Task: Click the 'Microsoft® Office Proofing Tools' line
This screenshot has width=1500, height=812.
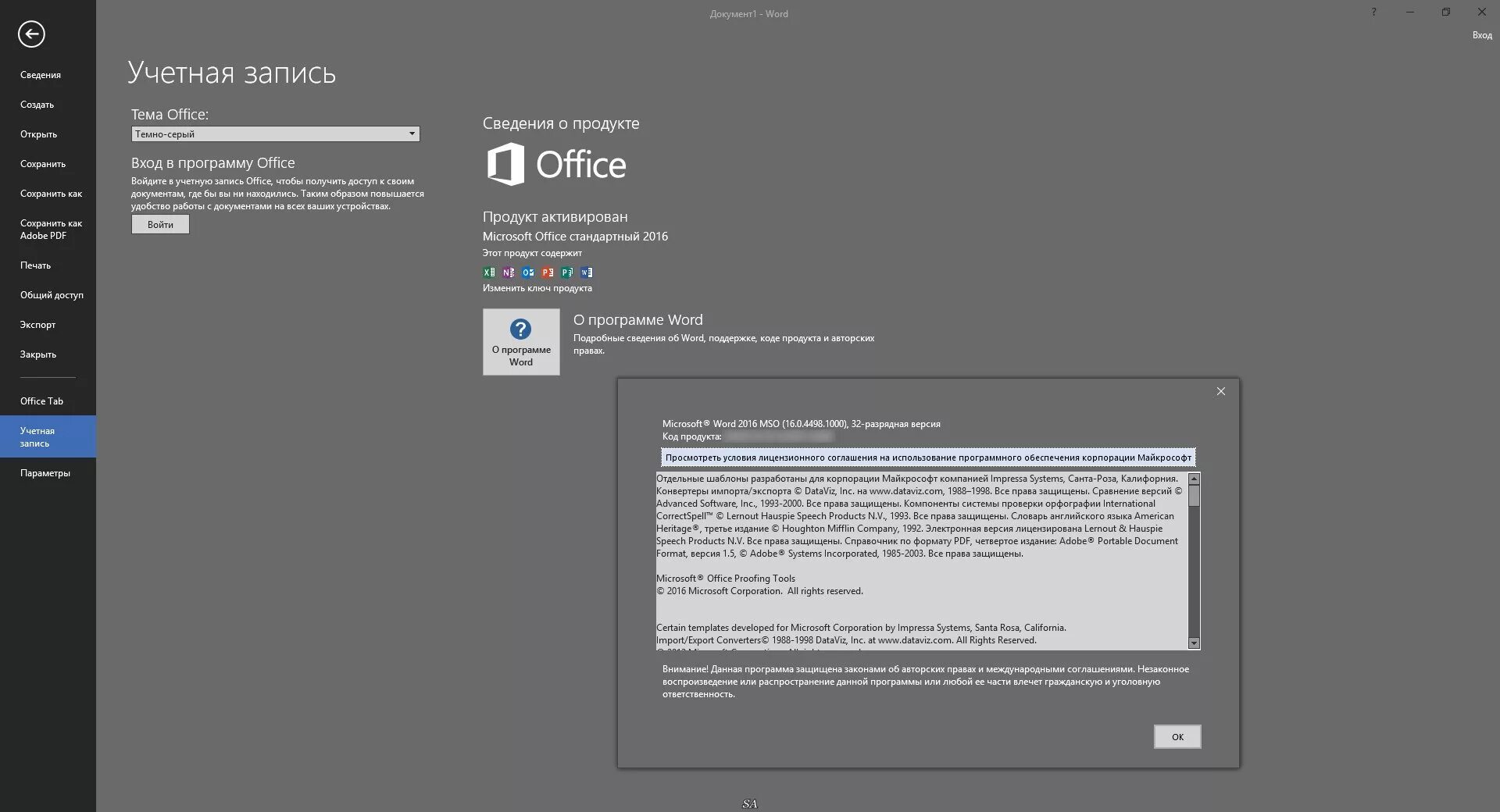Action: pyautogui.click(x=726, y=579)
